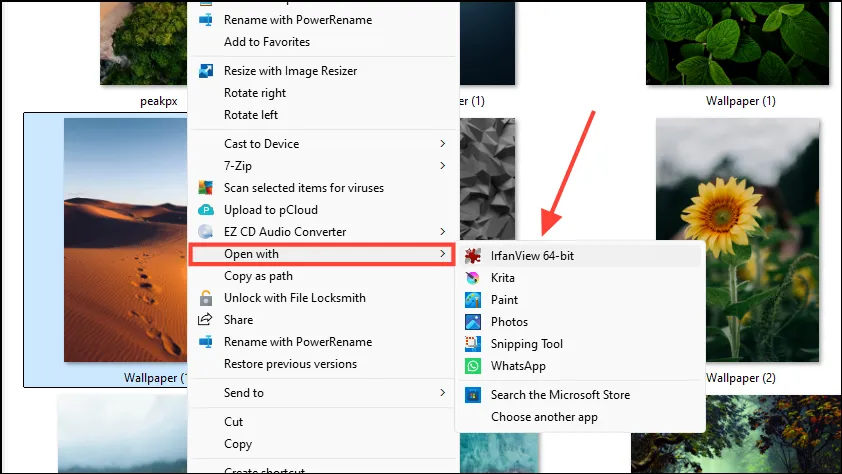The height and width of the screenshot is (474, 842).
Task: Expand the Send to submenu arrow
Action: 442,392
